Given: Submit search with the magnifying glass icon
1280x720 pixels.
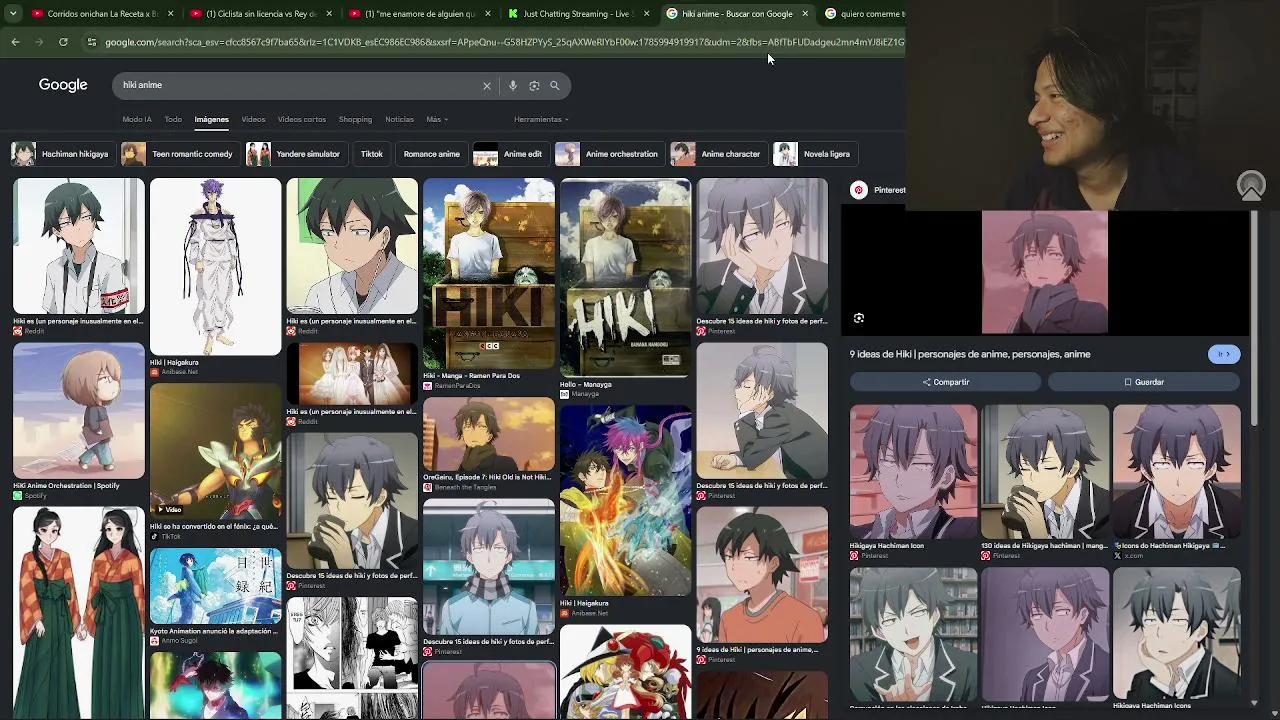Looking at the screenshot, I should [555, 86].
